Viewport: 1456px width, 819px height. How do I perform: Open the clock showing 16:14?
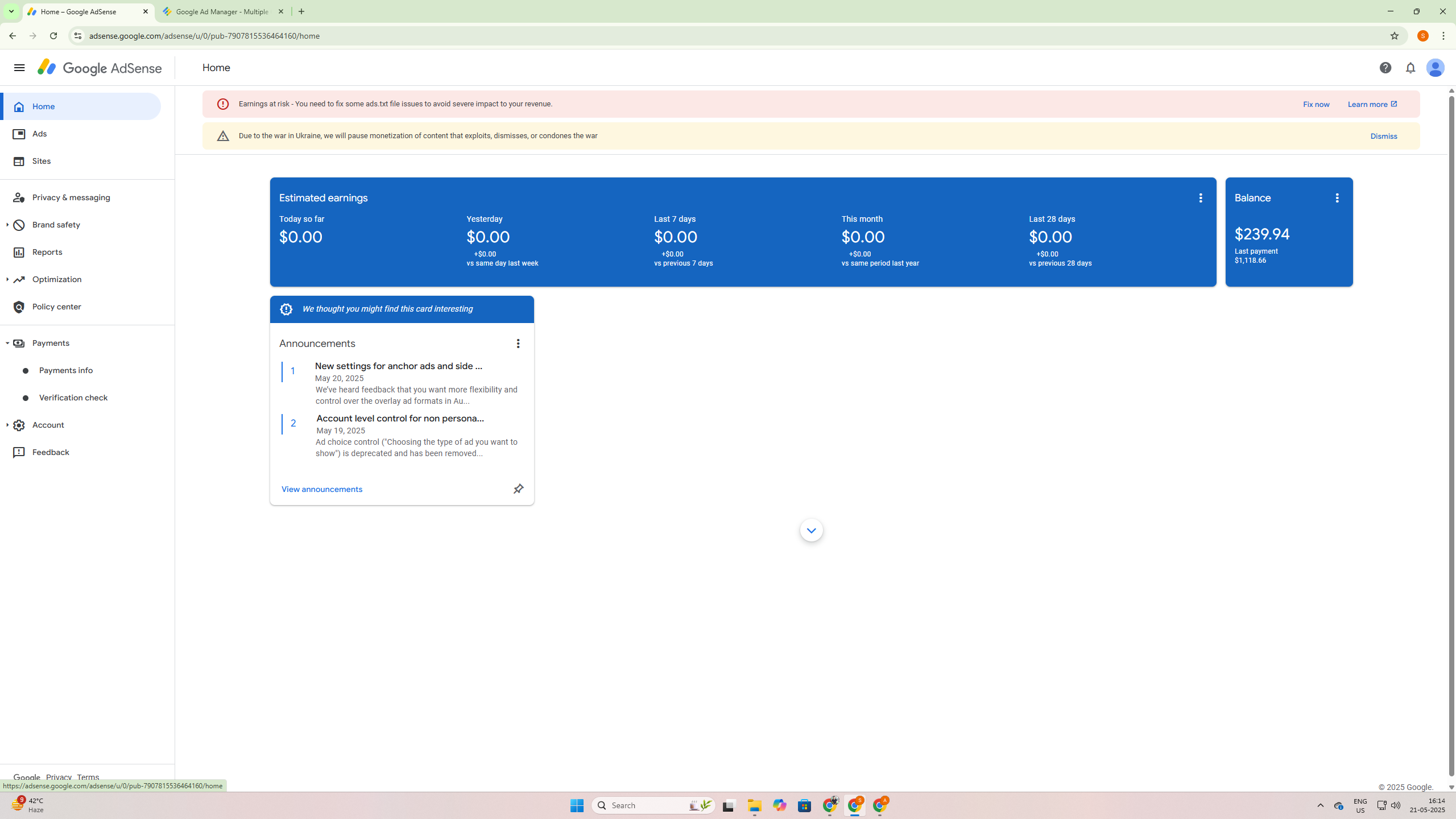point(1426,805)
